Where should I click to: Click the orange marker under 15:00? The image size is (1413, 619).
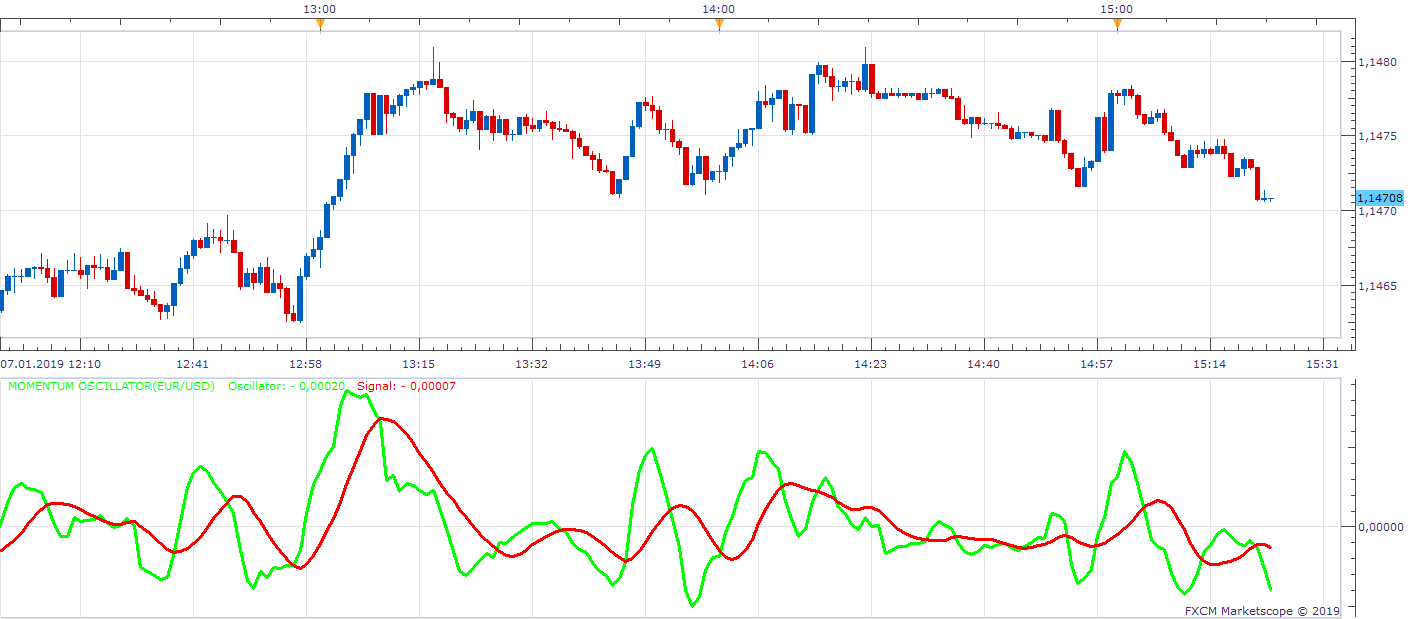coord(1117,25)
